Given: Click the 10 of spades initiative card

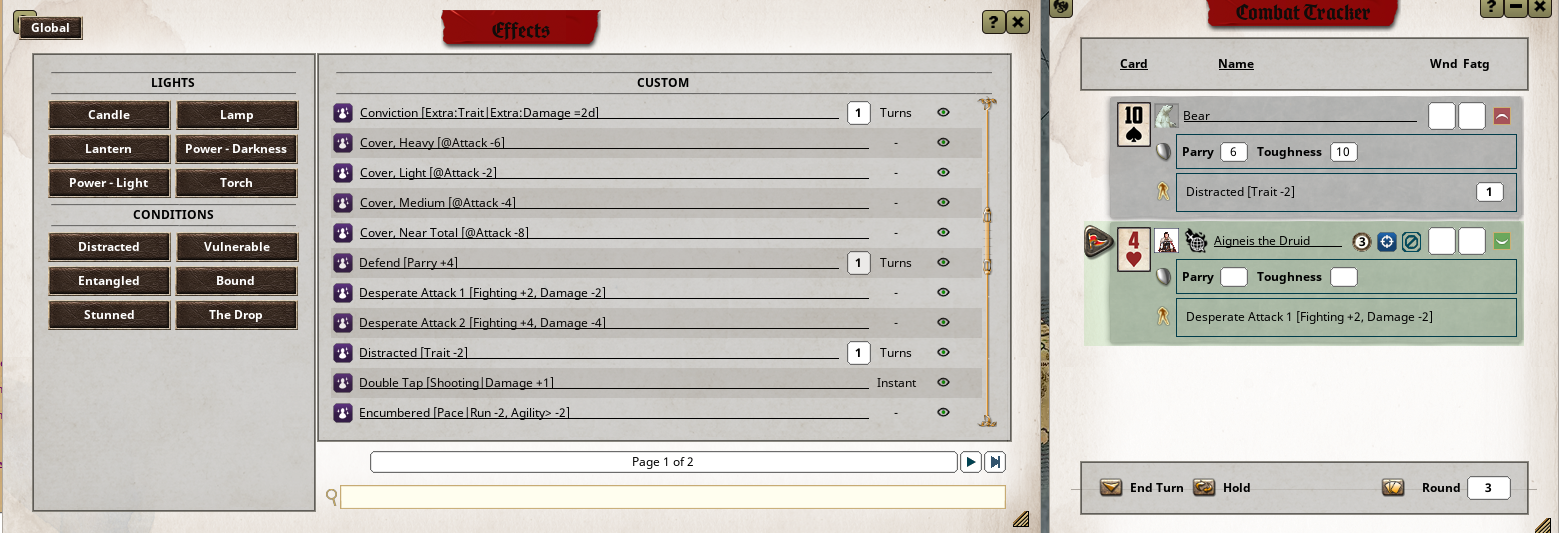Looking at the screenshot, I should (x=1133, y=124).
